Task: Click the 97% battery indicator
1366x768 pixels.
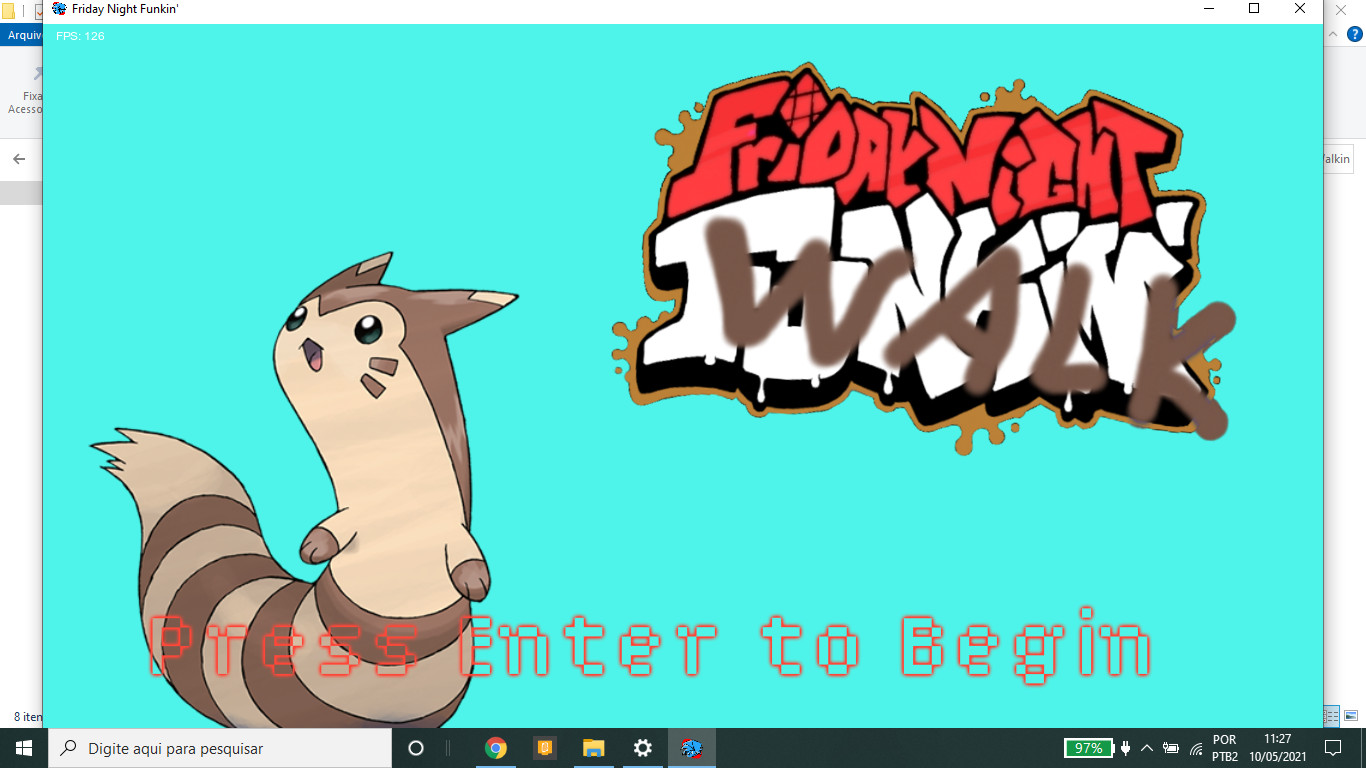Action: [x=1088, y=748]
